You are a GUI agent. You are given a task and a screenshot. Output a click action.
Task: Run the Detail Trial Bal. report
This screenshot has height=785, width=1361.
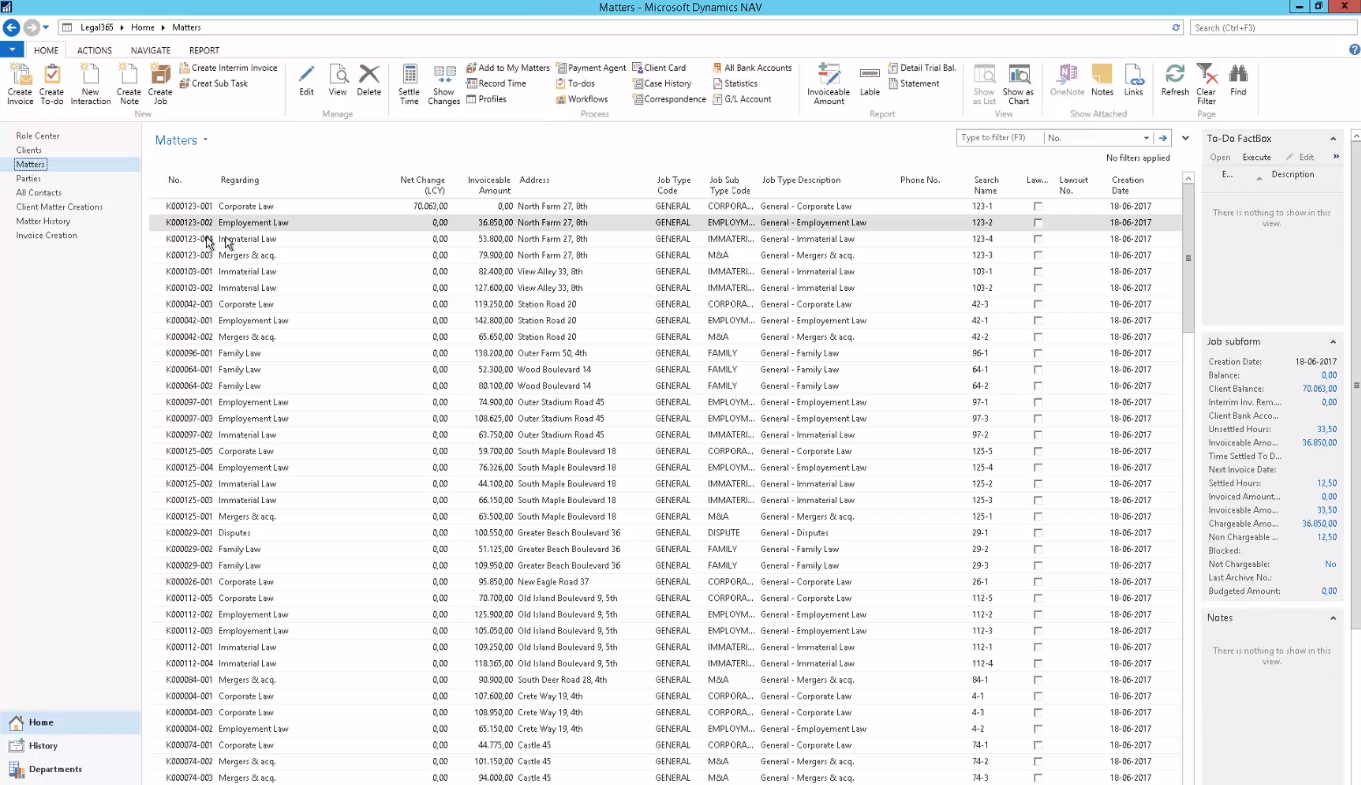point(922,68)
